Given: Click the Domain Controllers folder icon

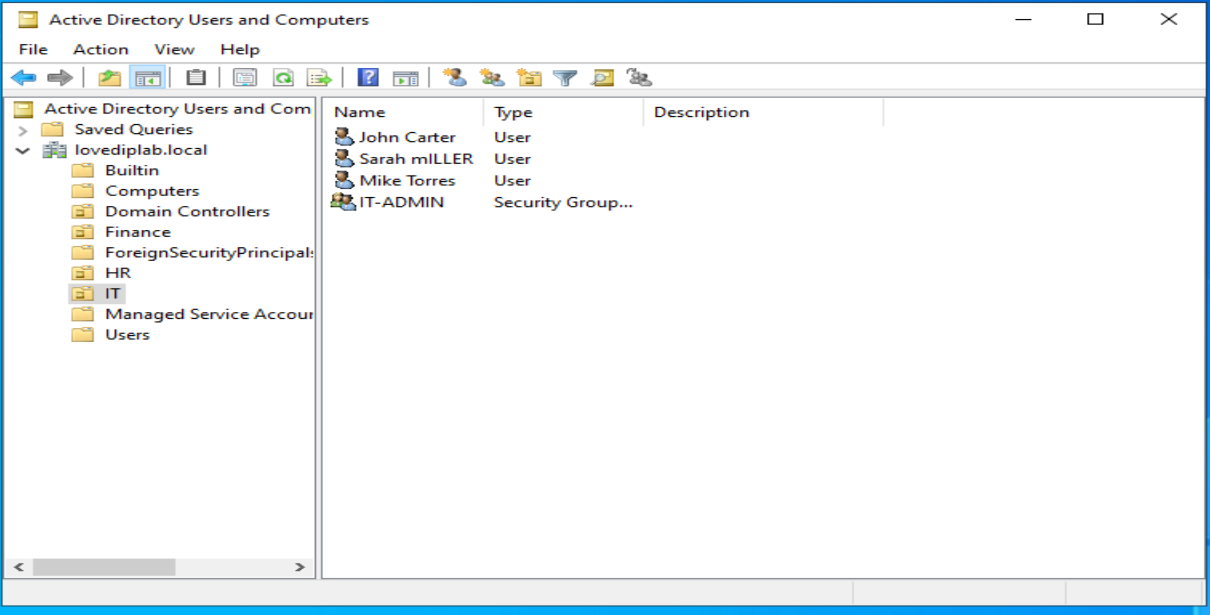Looking at the screenshot, I should [x=82, y=211].
